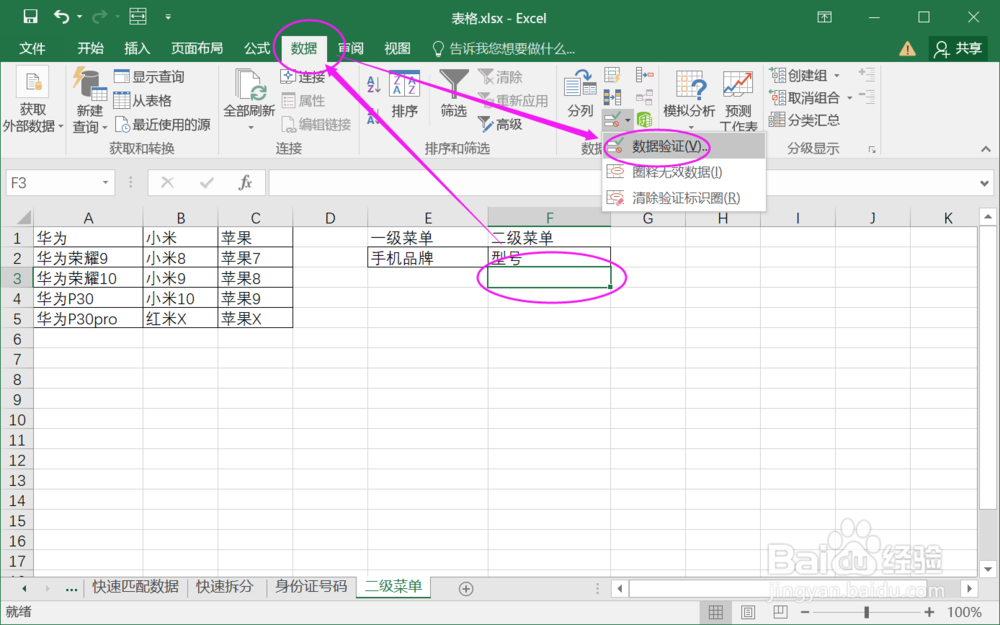Open the Undo history dropdown arrow
Screen dimensions: 1000x625
click(x=80, y=17)
